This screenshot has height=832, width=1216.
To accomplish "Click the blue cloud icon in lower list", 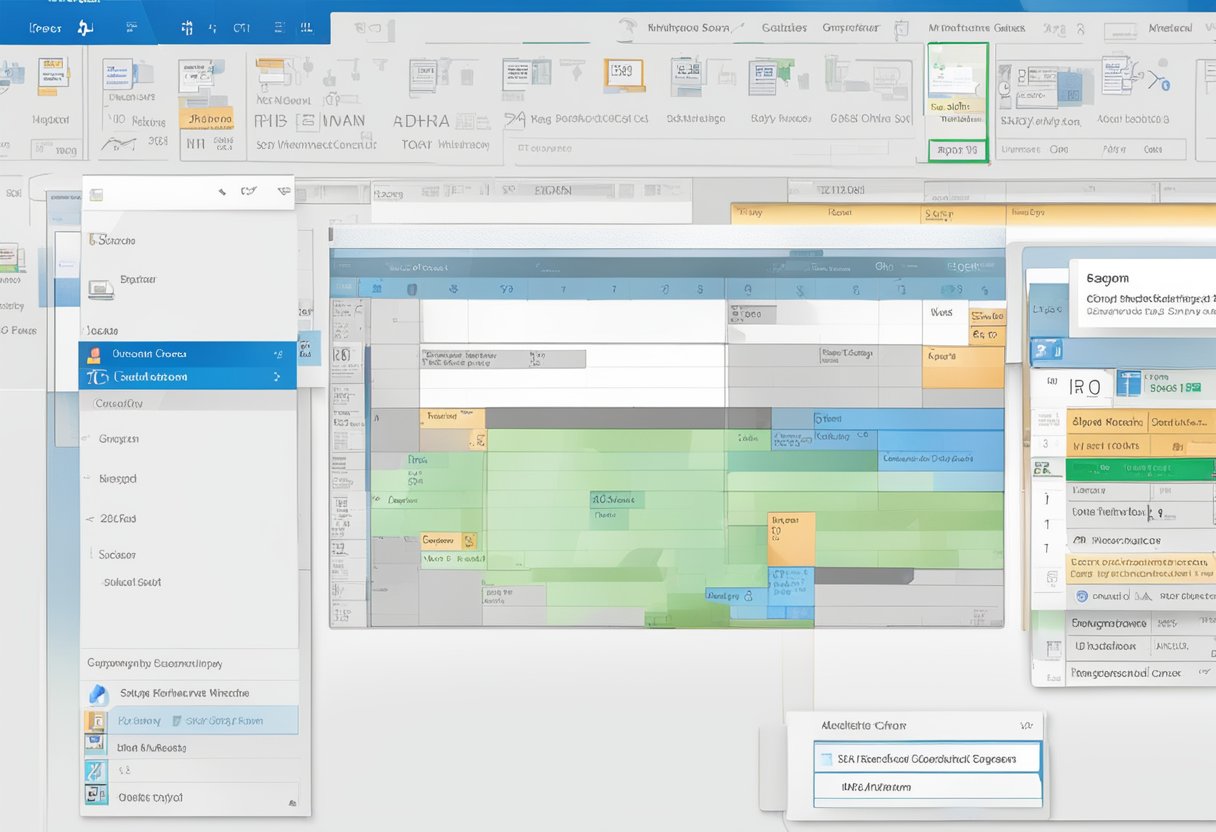I will coord(98,694).
